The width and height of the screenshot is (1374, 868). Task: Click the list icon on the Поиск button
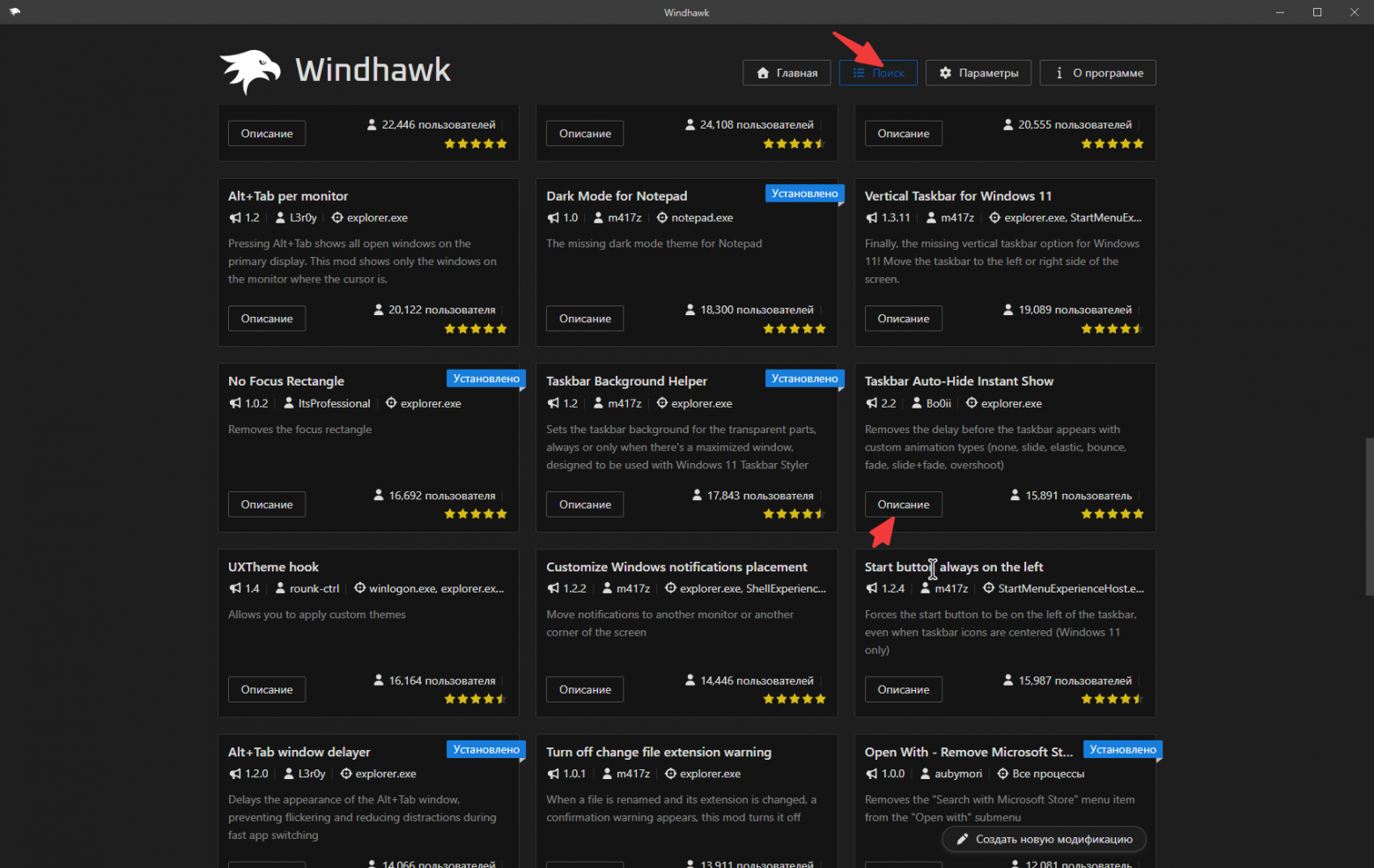[859, 73]
